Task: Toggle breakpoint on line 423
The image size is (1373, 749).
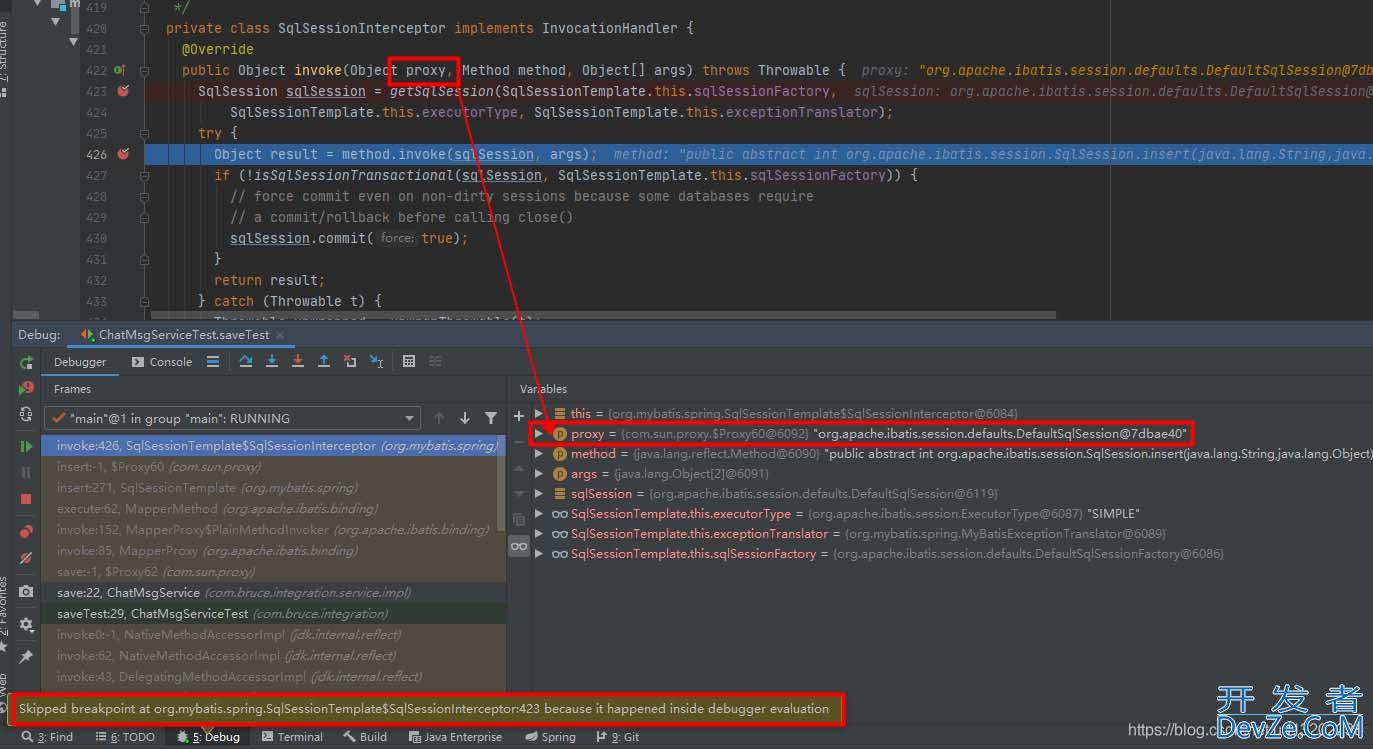Action: point(124,91)
